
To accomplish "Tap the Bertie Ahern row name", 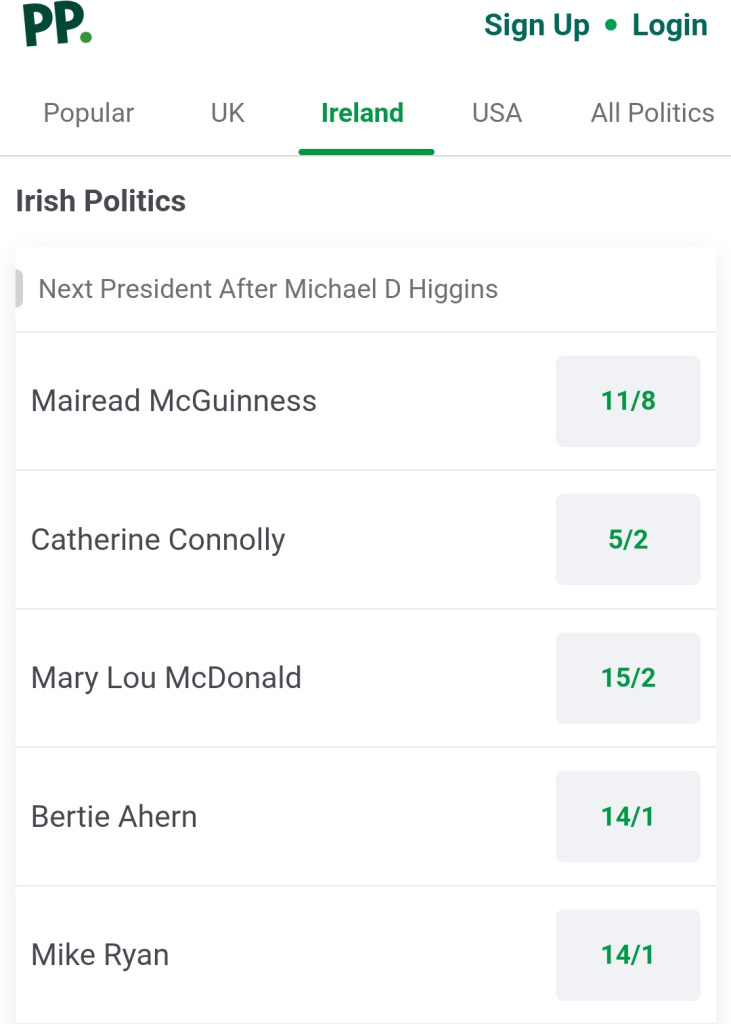I will click(114, 816).
